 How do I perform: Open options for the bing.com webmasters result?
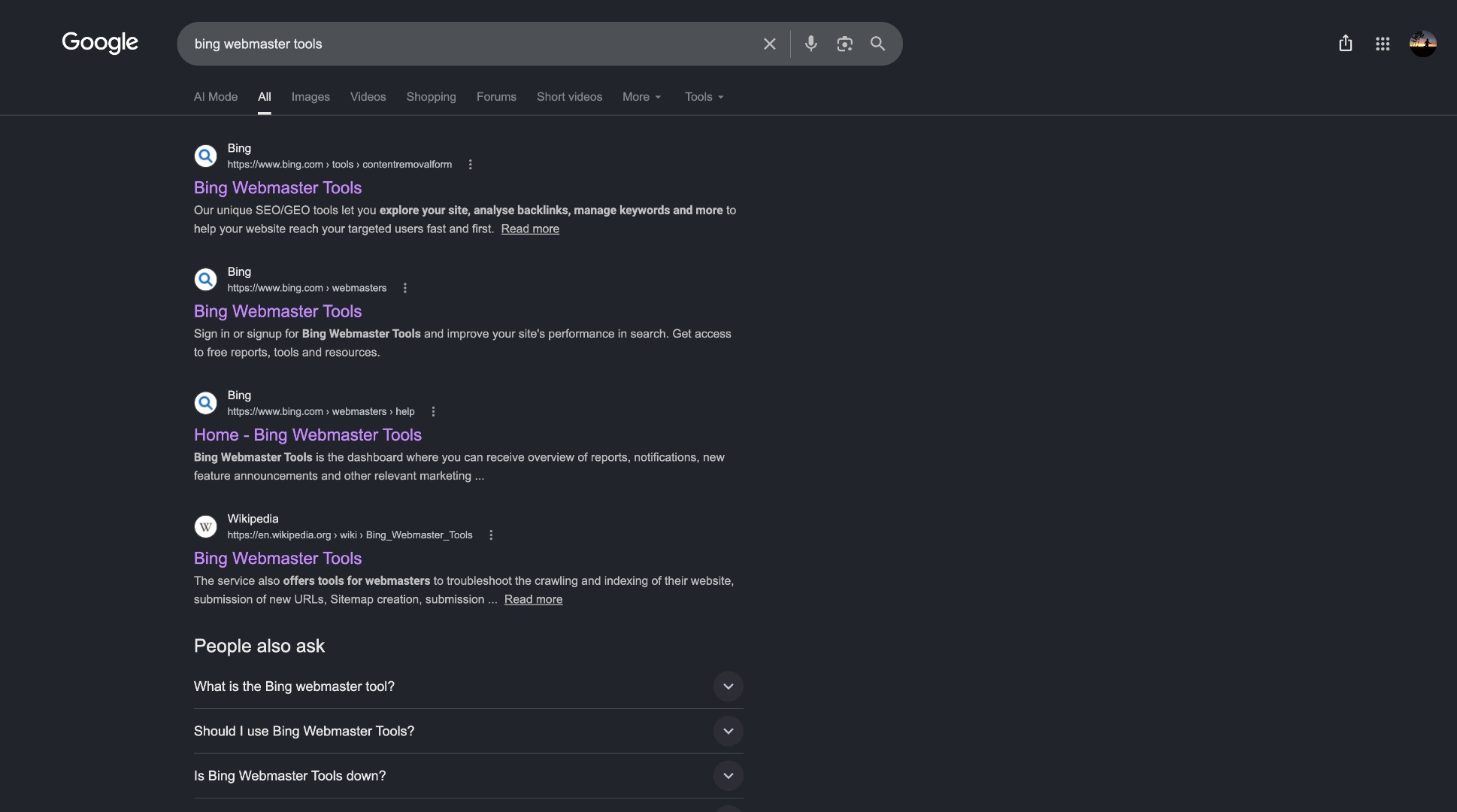[x=405, y=288]
